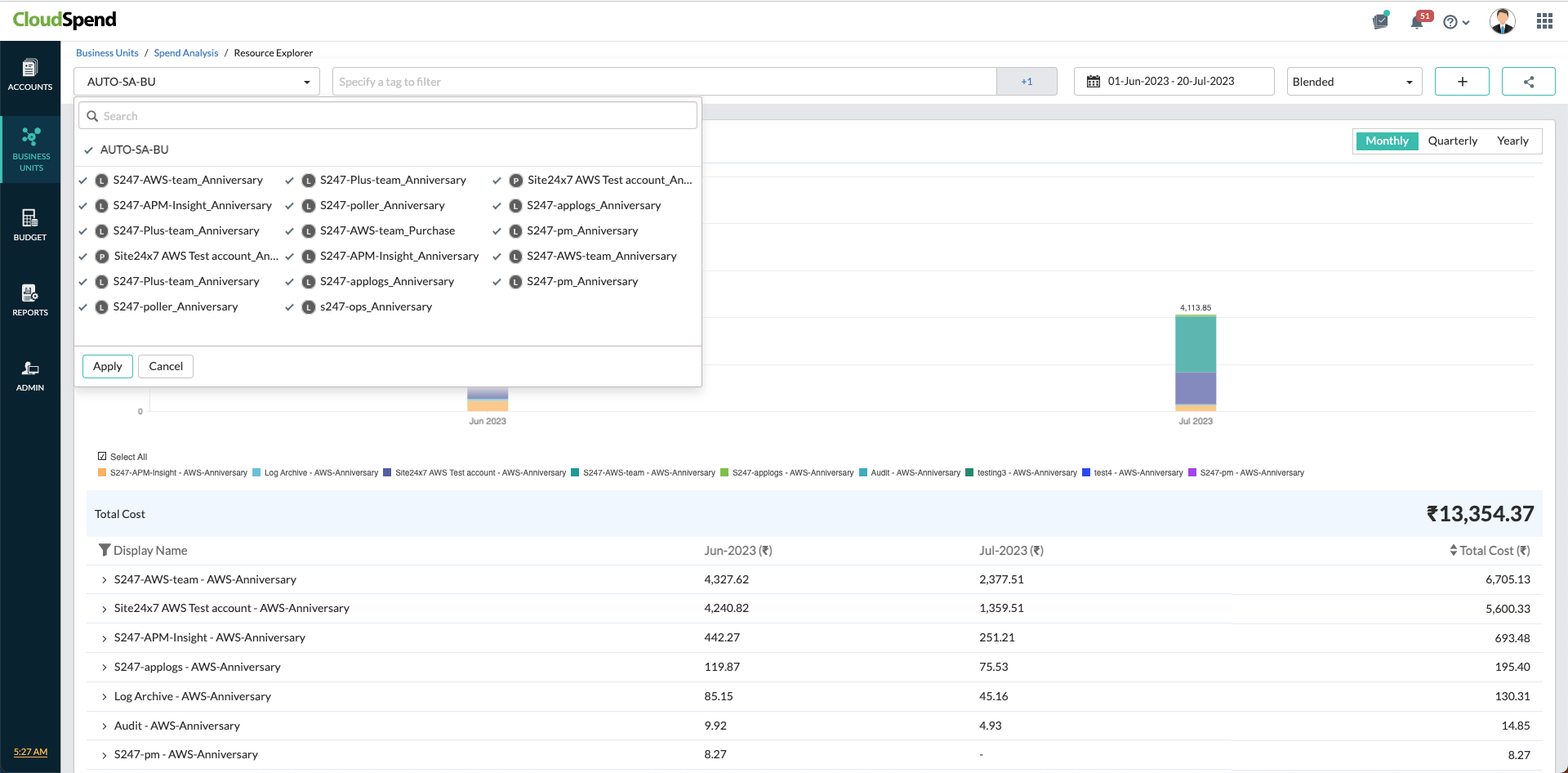This screenshot has height=773, width=1568.
Task: Toggle the Select All legend checkbox
Action: 102,457
